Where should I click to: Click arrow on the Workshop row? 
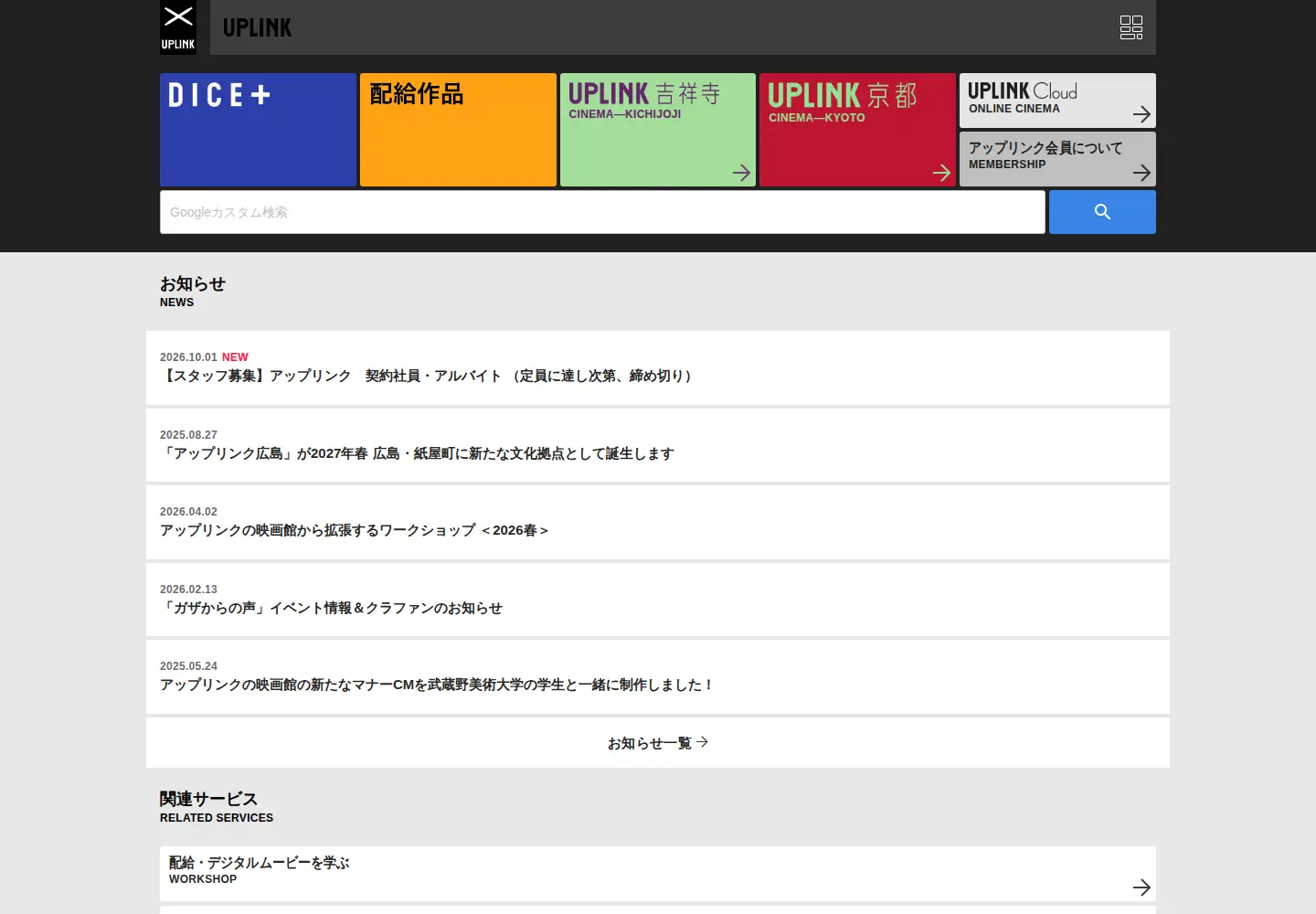click(x=1141, y=887)
